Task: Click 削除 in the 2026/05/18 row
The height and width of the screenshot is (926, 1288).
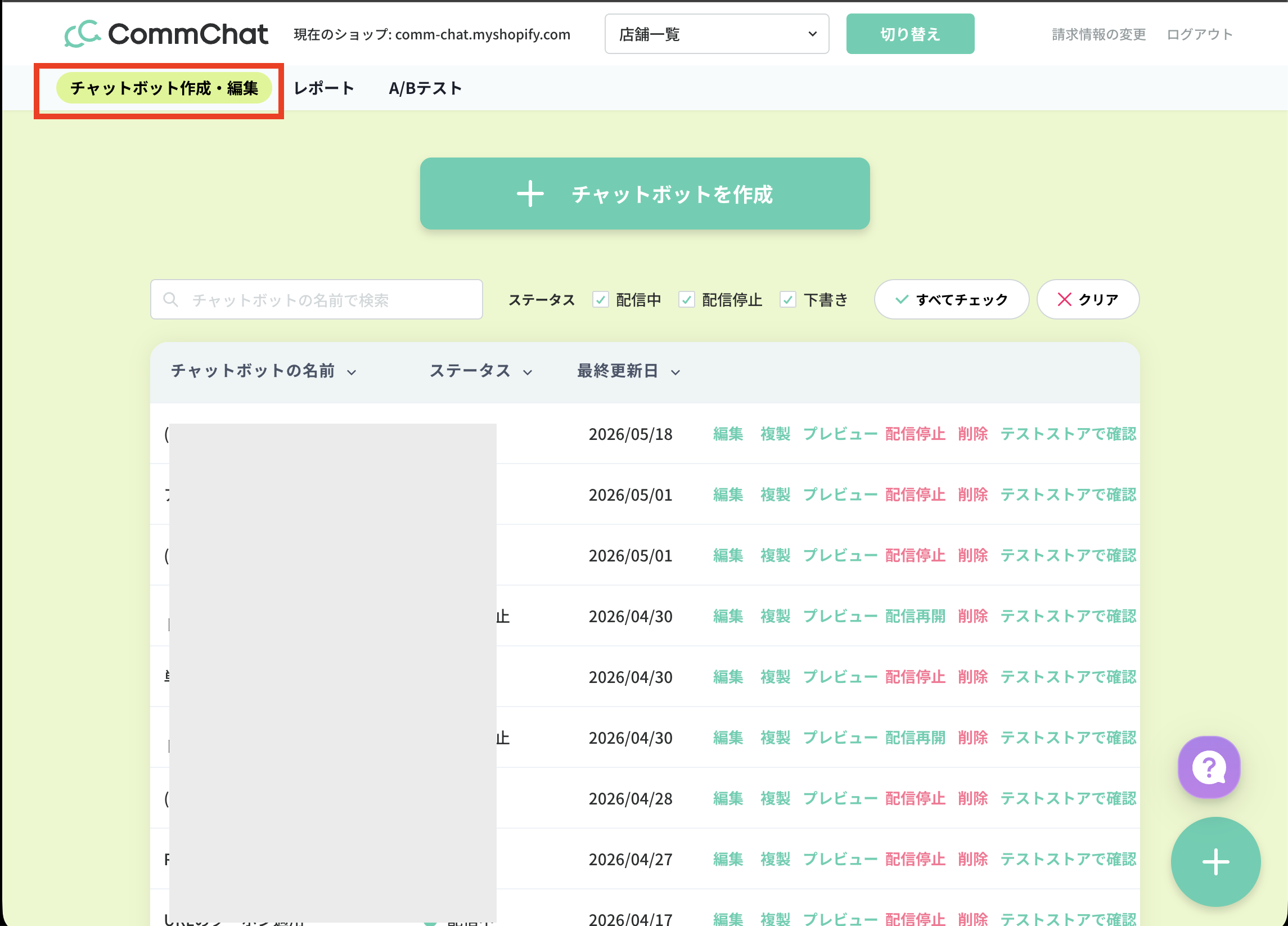Action: (973, 434)
